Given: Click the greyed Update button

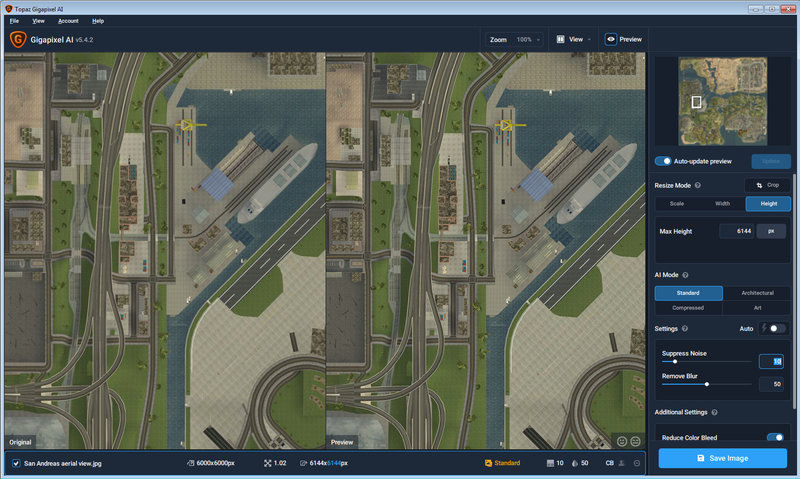Looking at the screenshot, I should pos(771,161).
